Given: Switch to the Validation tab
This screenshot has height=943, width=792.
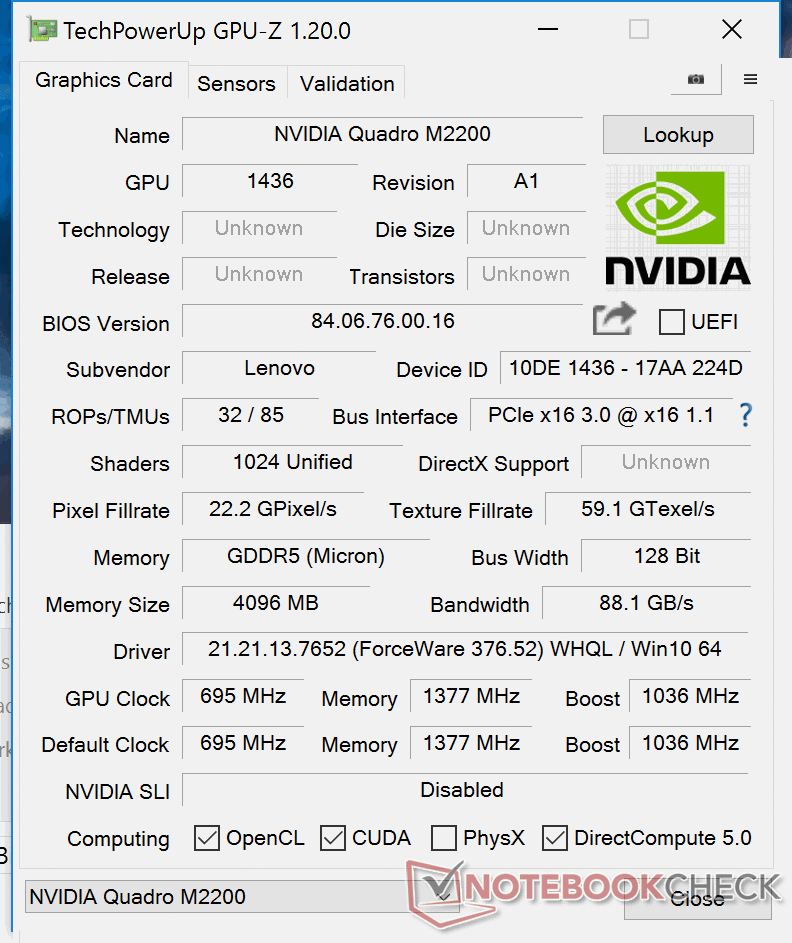Looking at the screenshot, I should click(x=347, y=84).
